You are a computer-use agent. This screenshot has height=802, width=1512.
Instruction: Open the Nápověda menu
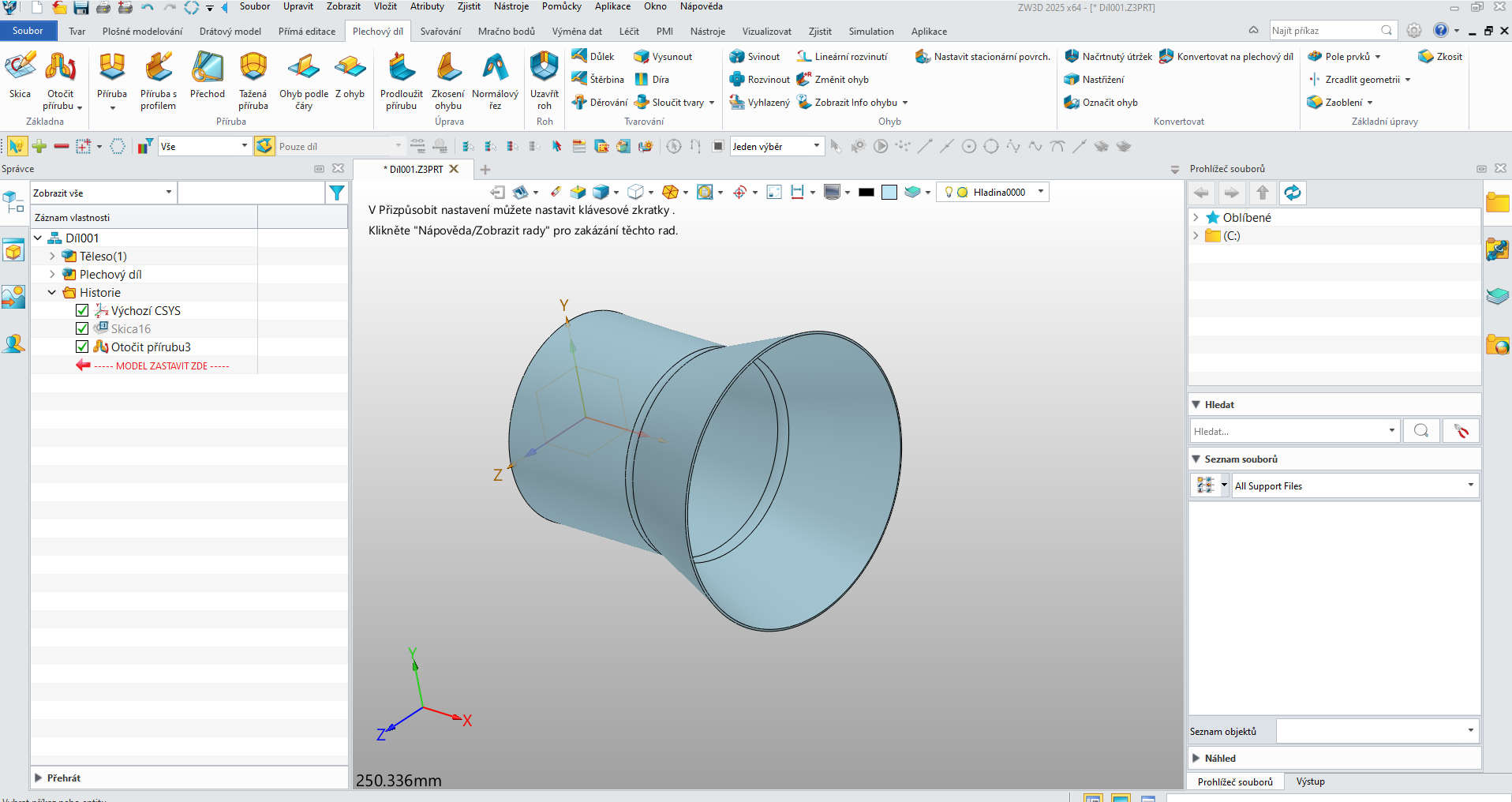[x=701, y=6]
